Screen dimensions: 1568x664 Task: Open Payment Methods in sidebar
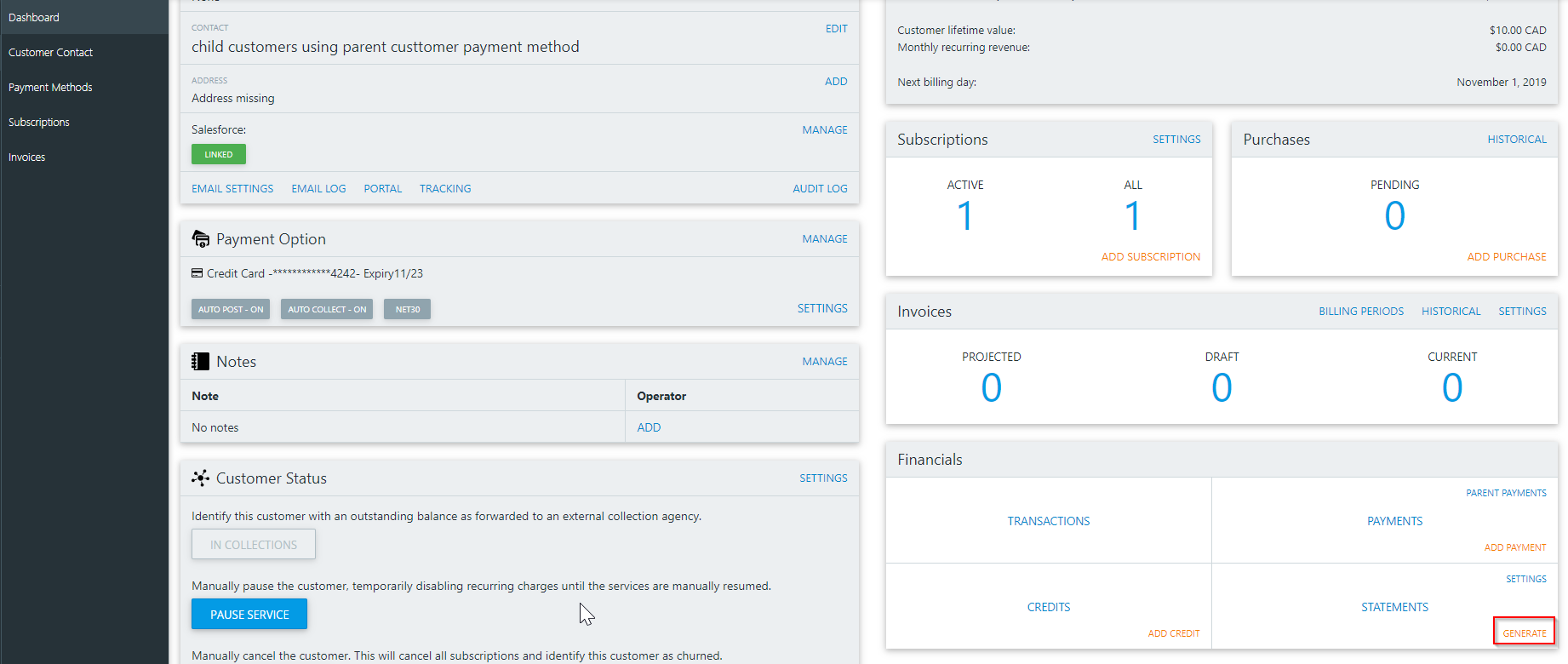click(50, 87)
